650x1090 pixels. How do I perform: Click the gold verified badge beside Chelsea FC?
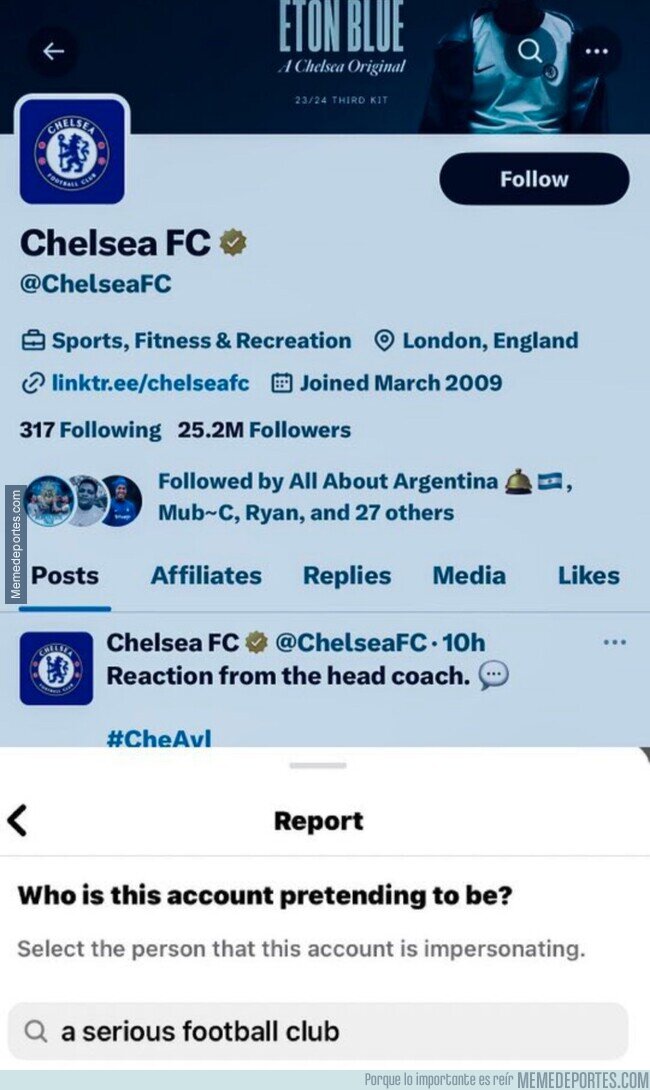pos(233,243)
